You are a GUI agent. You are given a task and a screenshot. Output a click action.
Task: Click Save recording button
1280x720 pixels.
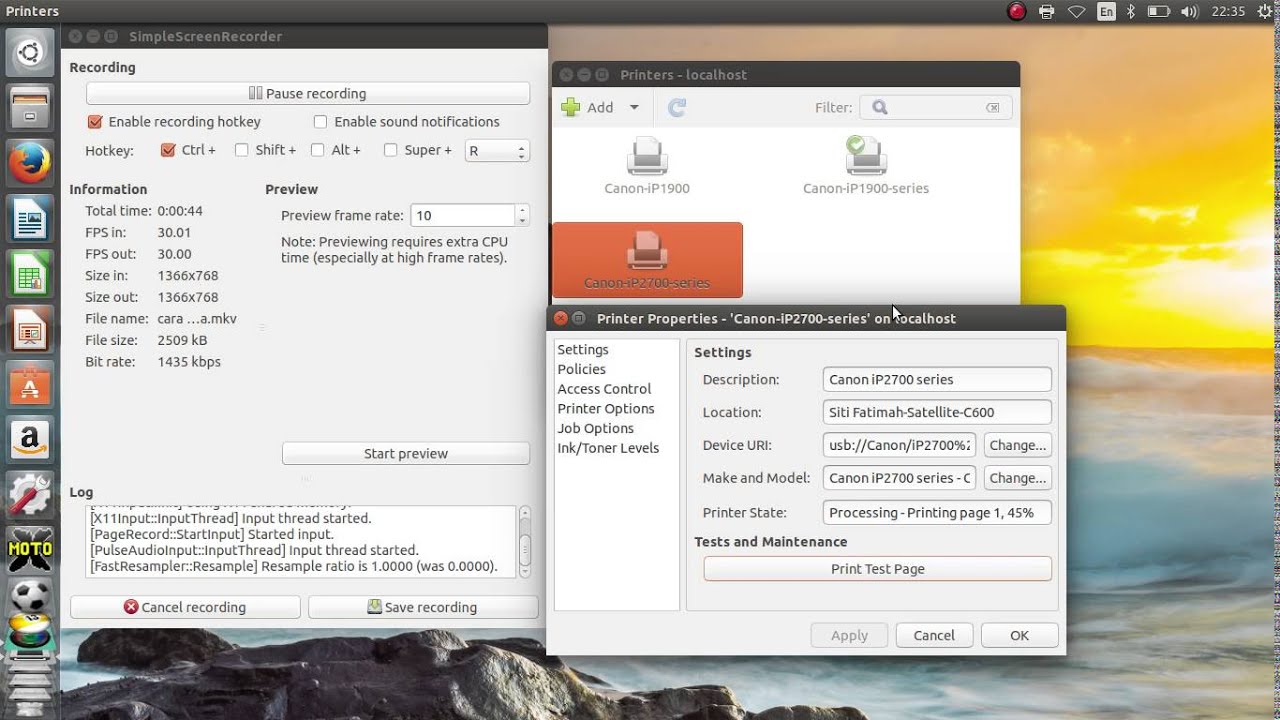[423, 607]
